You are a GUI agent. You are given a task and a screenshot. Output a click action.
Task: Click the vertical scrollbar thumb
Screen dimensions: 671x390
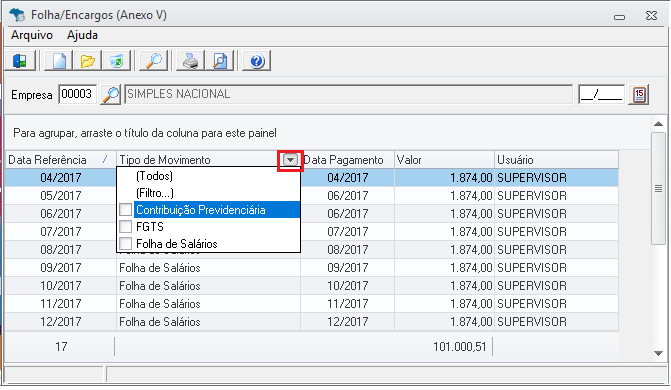tap(658, 188)
